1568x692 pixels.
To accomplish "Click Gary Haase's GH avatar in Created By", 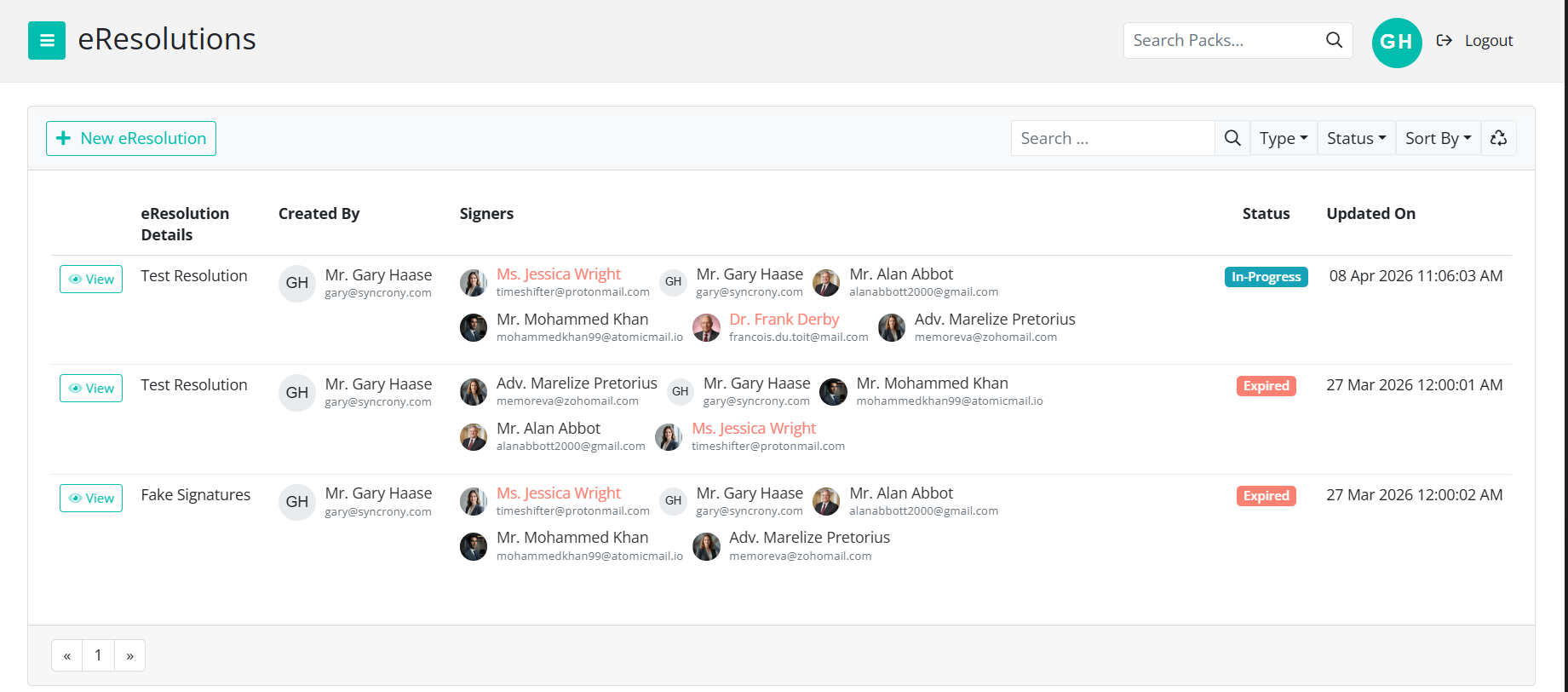I will click(x=296, y=283).
